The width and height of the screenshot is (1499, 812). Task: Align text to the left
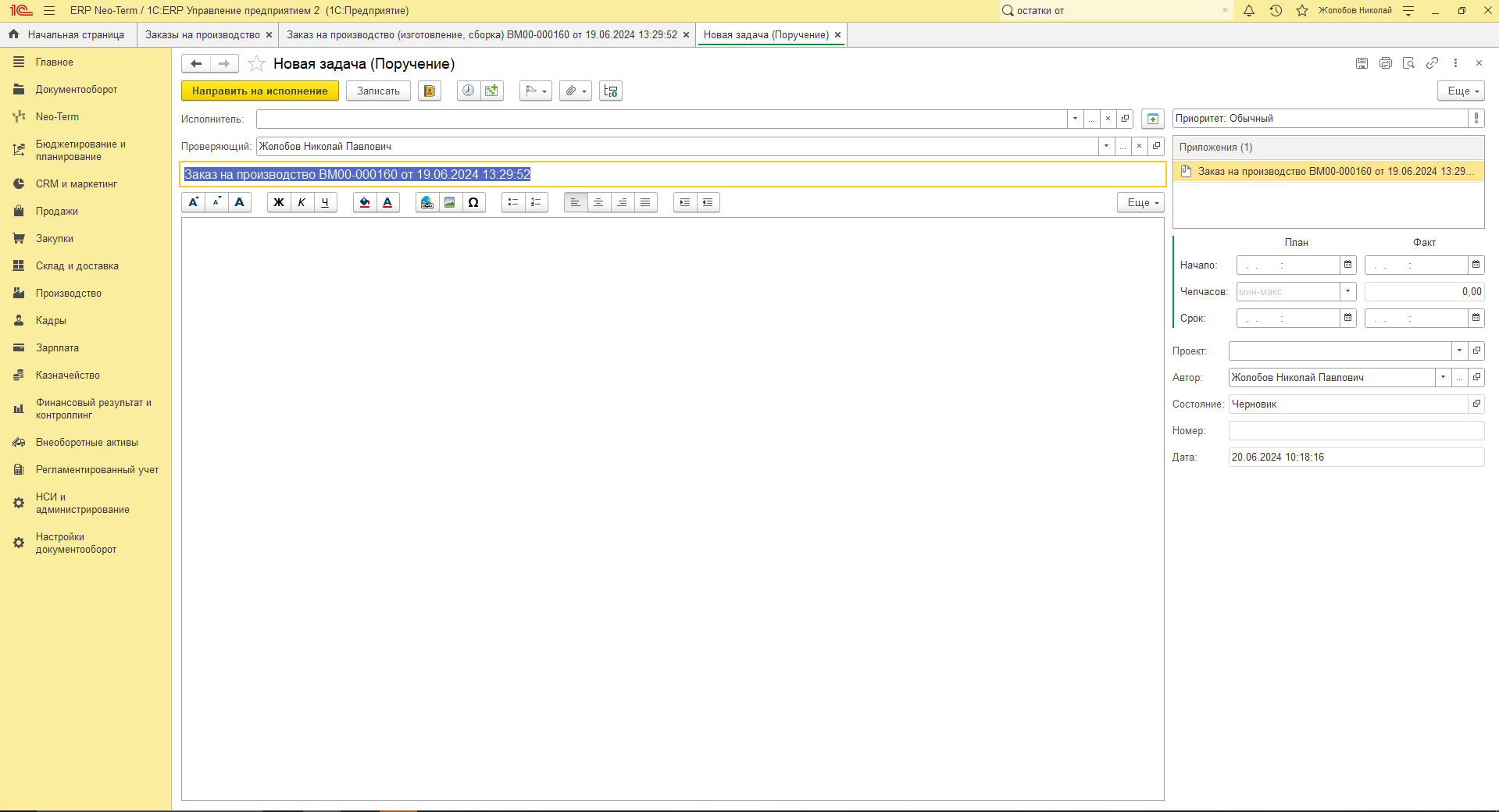576,202
